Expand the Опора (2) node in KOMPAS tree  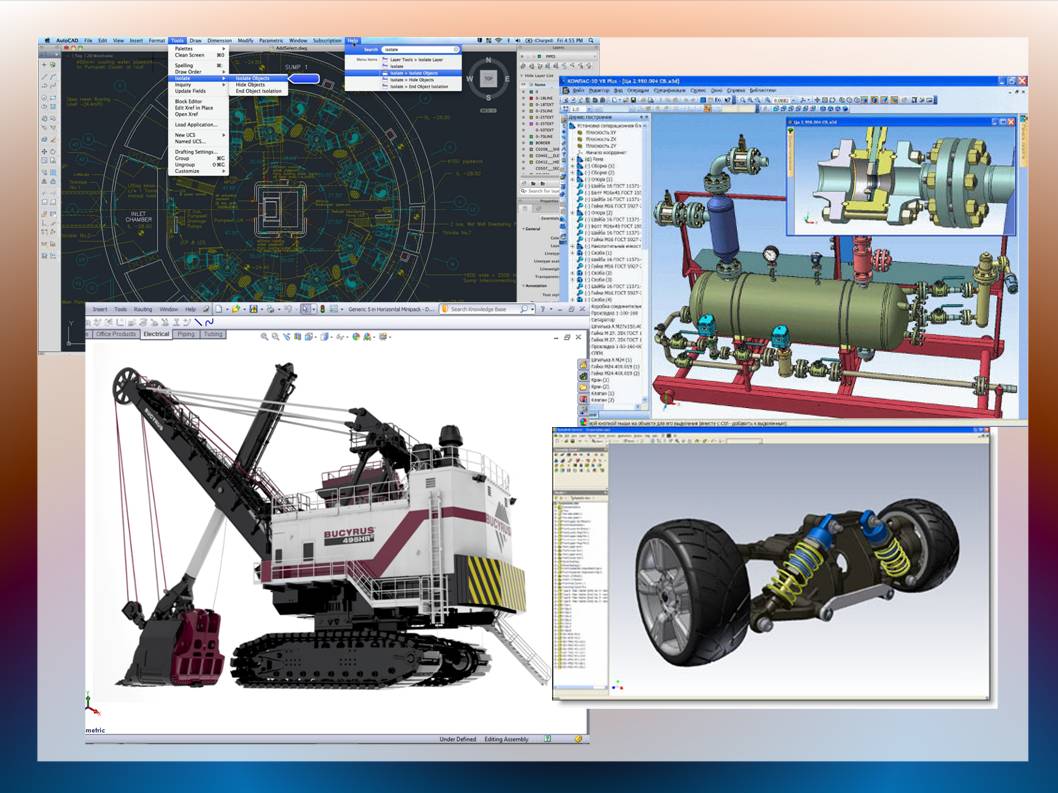573,213
